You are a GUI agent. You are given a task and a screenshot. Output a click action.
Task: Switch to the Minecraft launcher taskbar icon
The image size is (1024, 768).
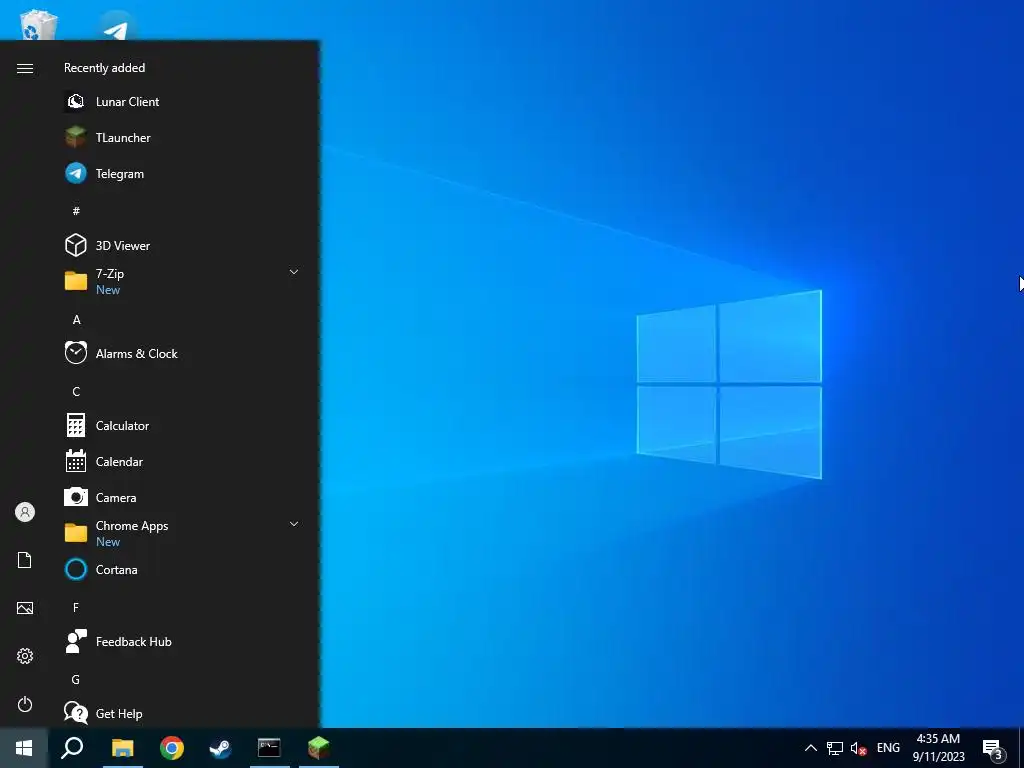pyautogui.click(x=319, y=748)
